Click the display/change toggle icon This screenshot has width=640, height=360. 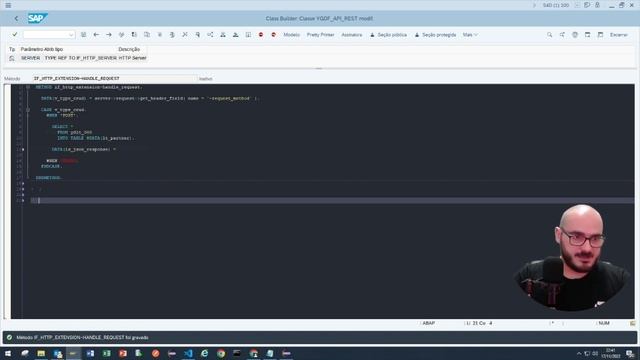(x=121, y=35)
